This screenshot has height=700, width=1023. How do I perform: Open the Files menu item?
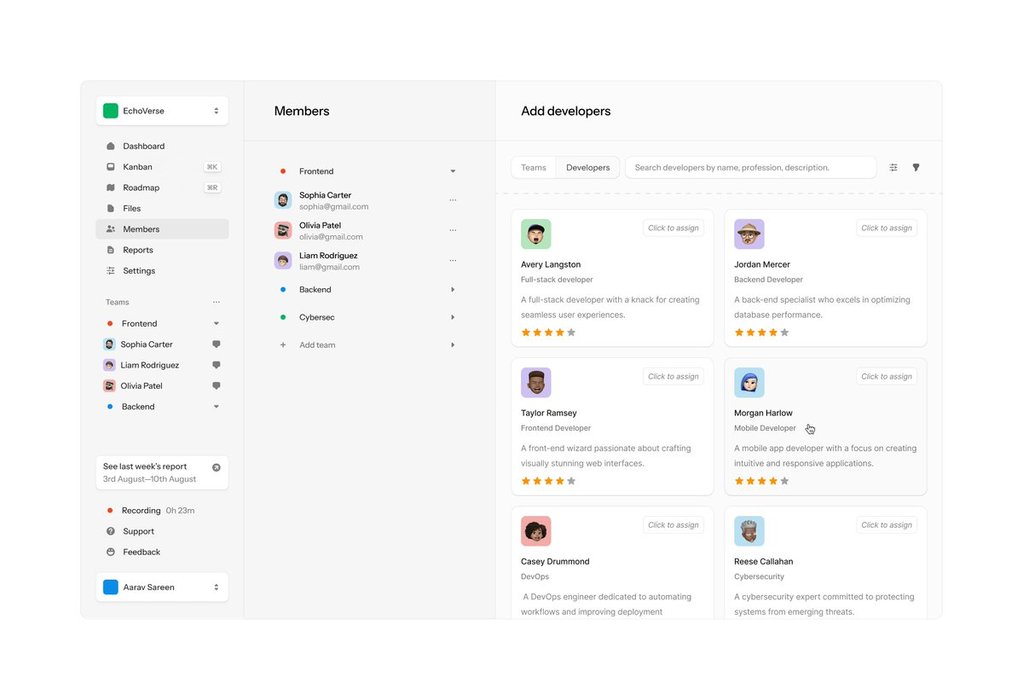162,208
